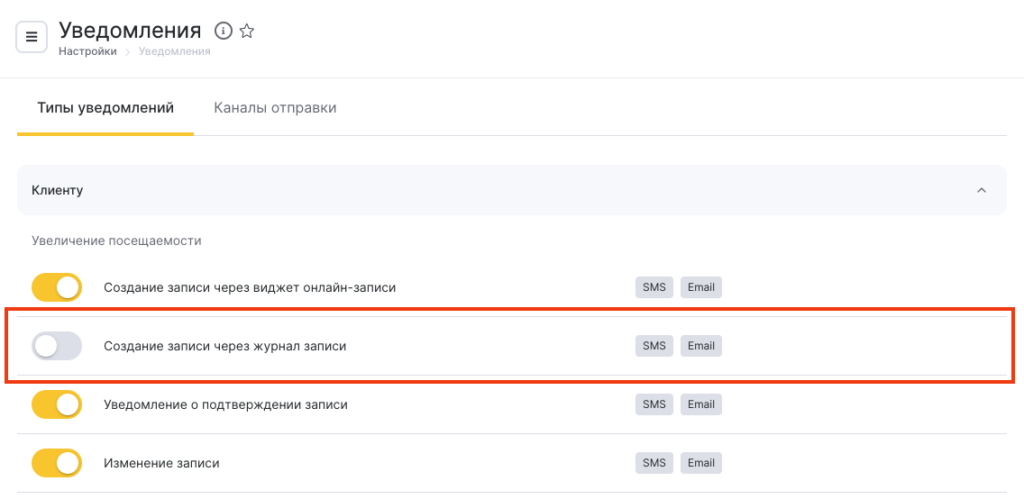Image resolution: width=1024 pixels, height=499 pixels.
Task: Star the Уведомления page as favorite
Action: [x=247, y=31]
